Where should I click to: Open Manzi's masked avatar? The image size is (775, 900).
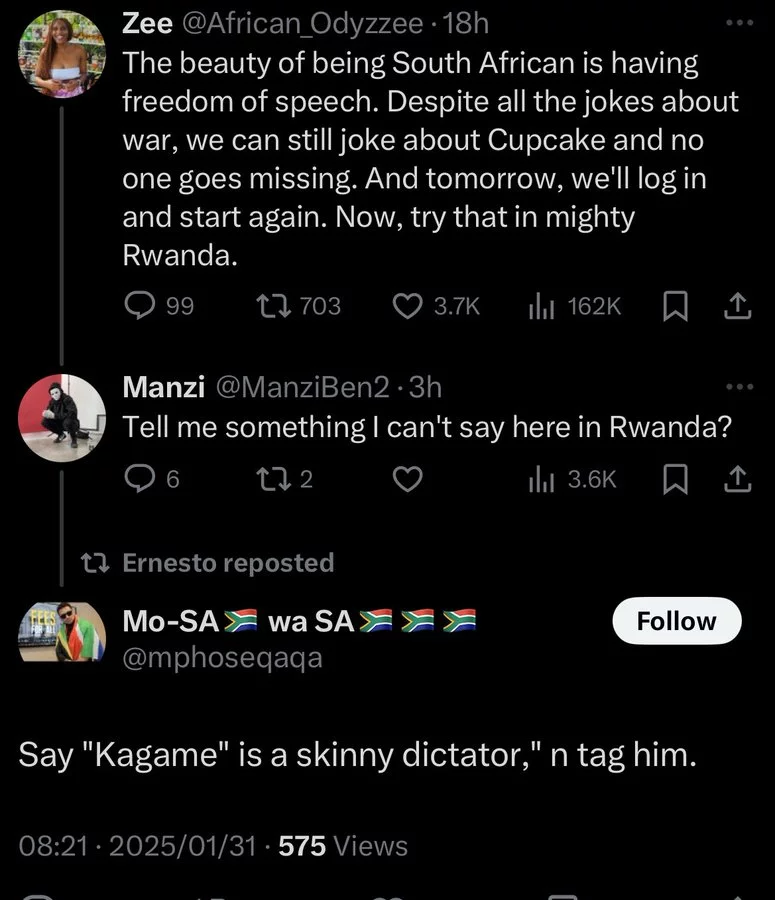pyautogui.click(x=62, y=418)
